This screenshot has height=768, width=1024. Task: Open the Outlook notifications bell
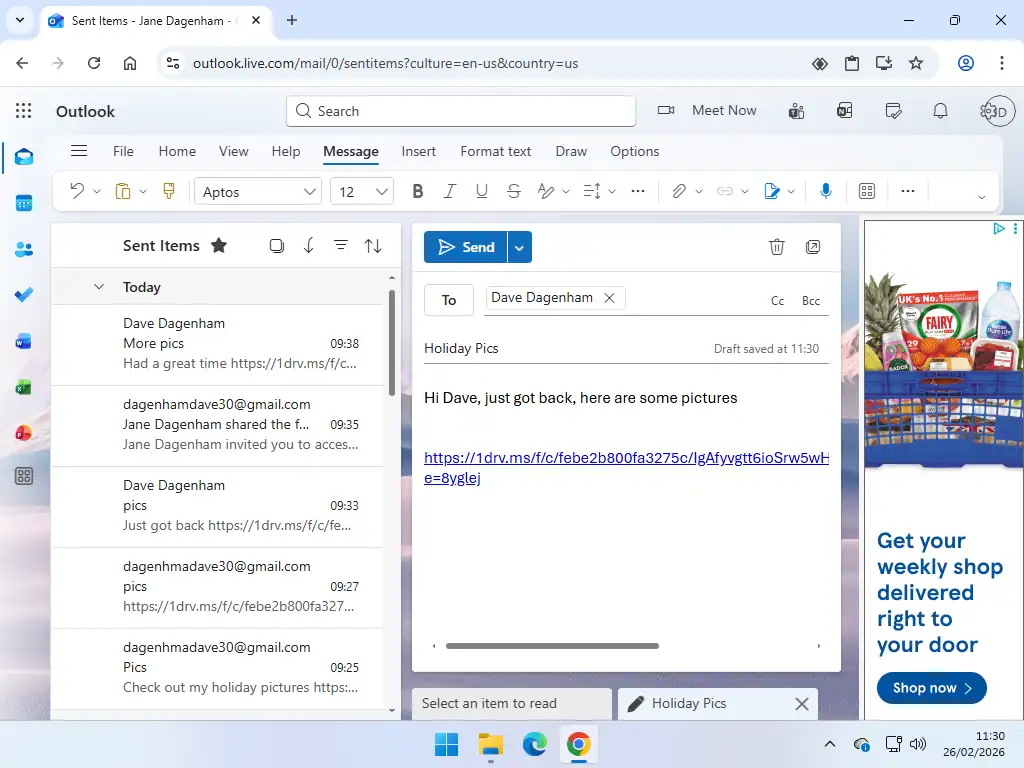point(940,110)
